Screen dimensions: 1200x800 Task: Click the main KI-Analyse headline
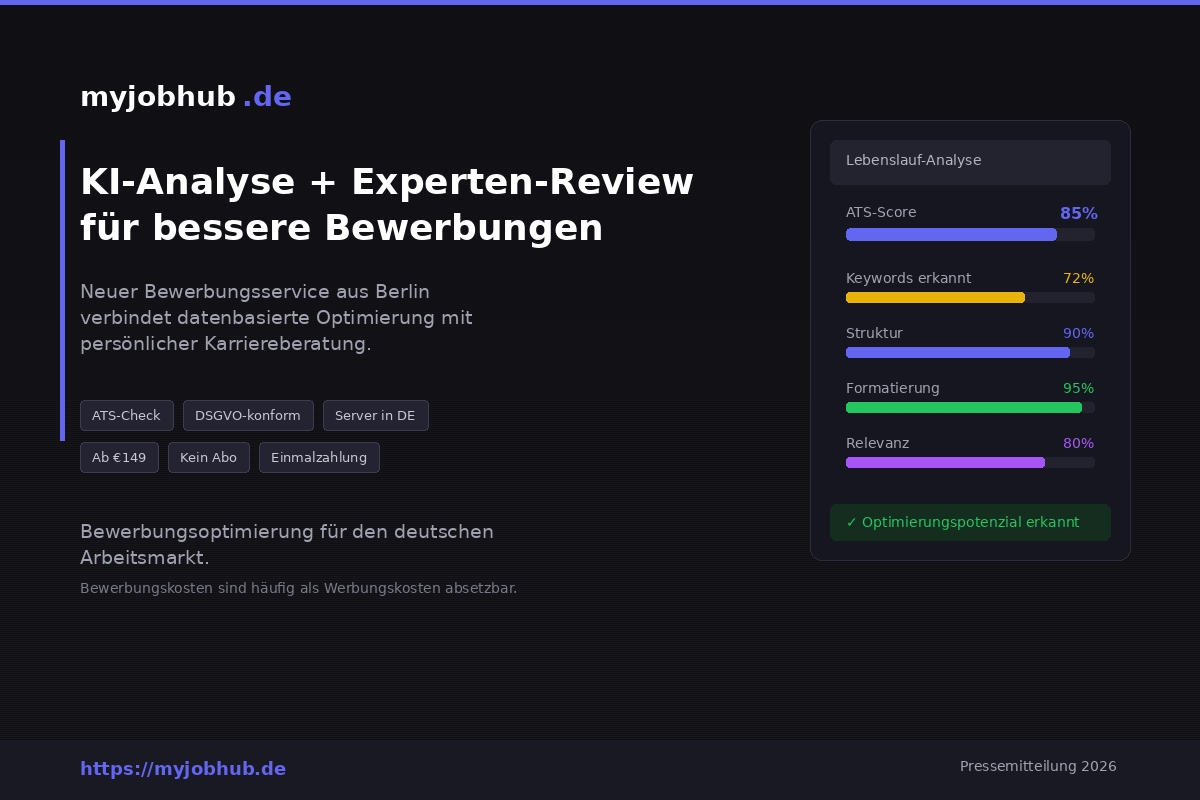click(387, 204)
